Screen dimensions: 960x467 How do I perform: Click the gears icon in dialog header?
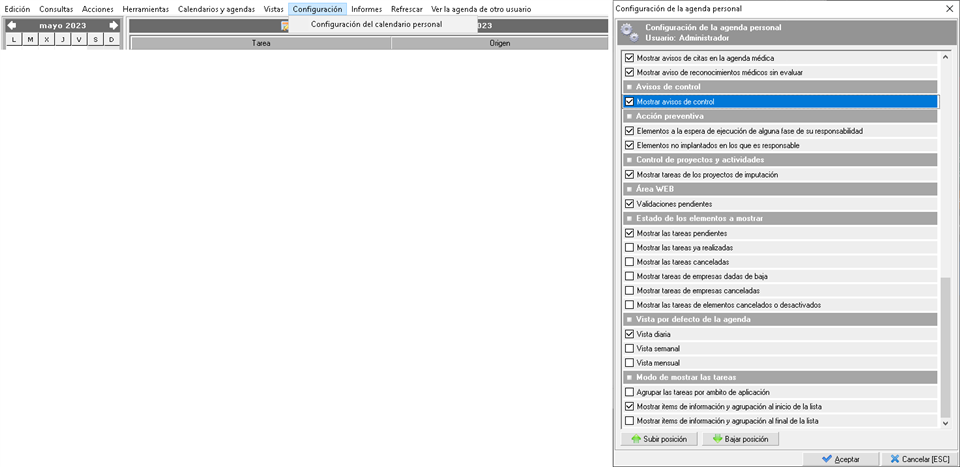(x=629, y=32)
